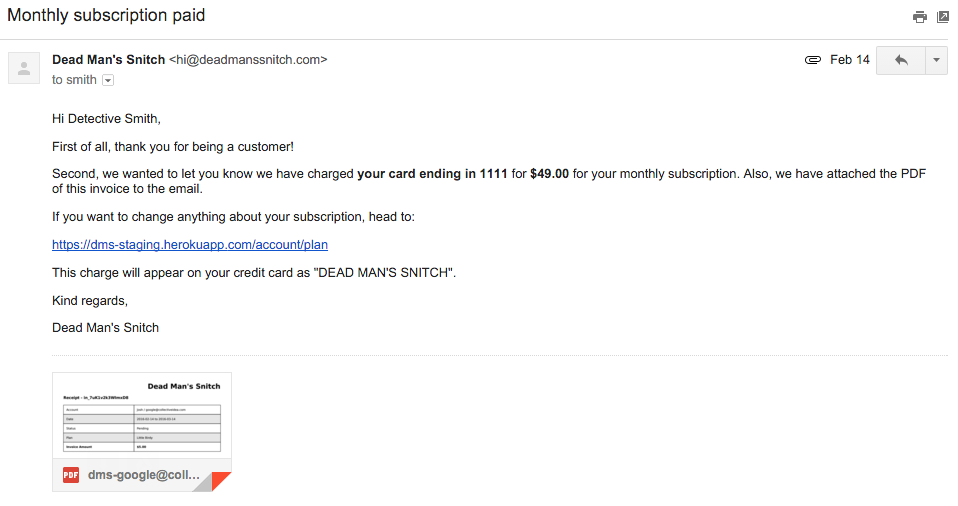The width and height of the screenshot is (958, 506).
Task: Click the bold 'your card ending in 1111' text
Action: click(x=432, y=173)
